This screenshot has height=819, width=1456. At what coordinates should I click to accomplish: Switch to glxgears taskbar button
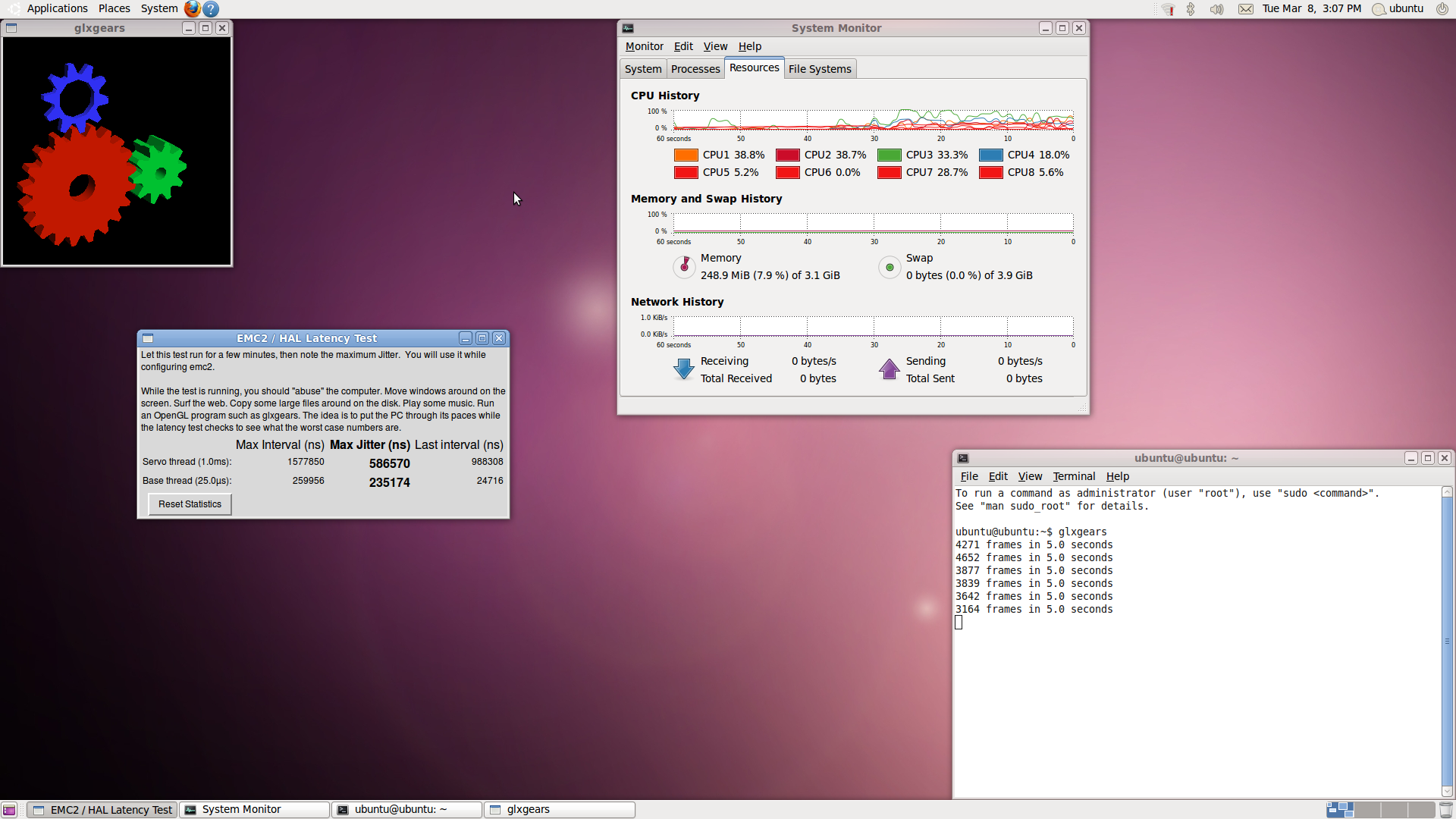click(560, 810)
